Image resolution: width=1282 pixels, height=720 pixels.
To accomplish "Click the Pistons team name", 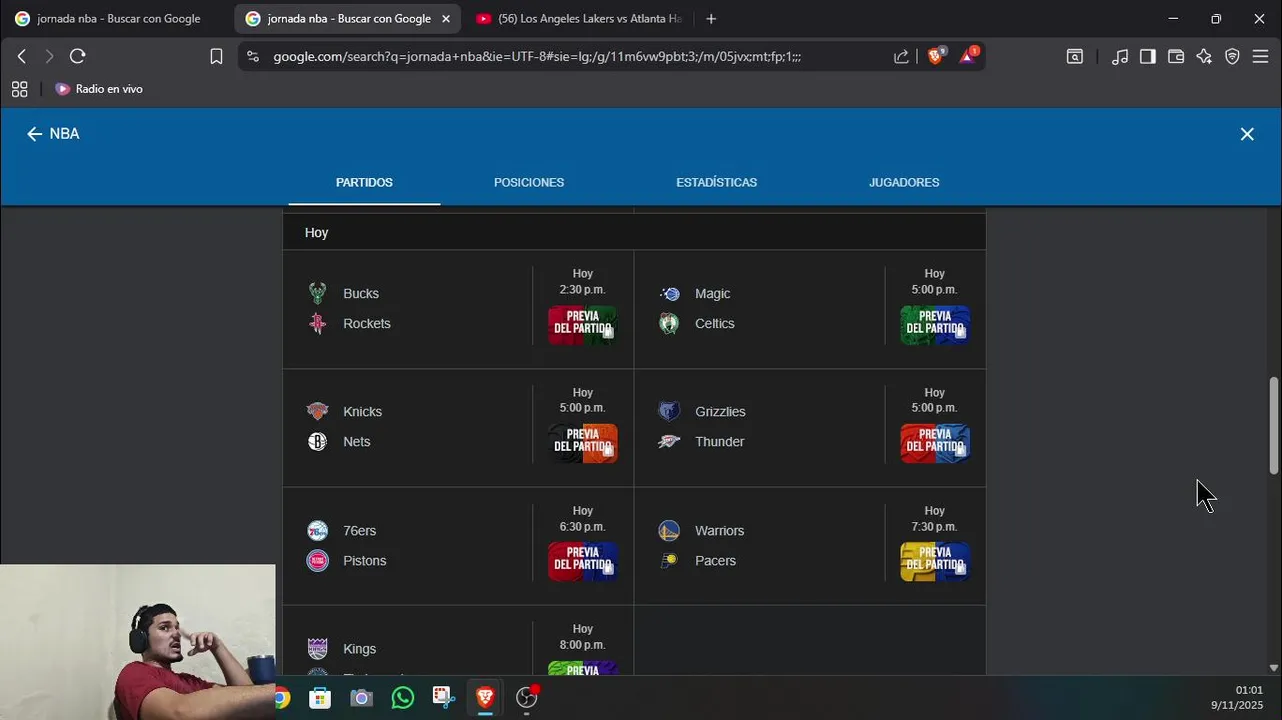I will (x=365, y=560).
